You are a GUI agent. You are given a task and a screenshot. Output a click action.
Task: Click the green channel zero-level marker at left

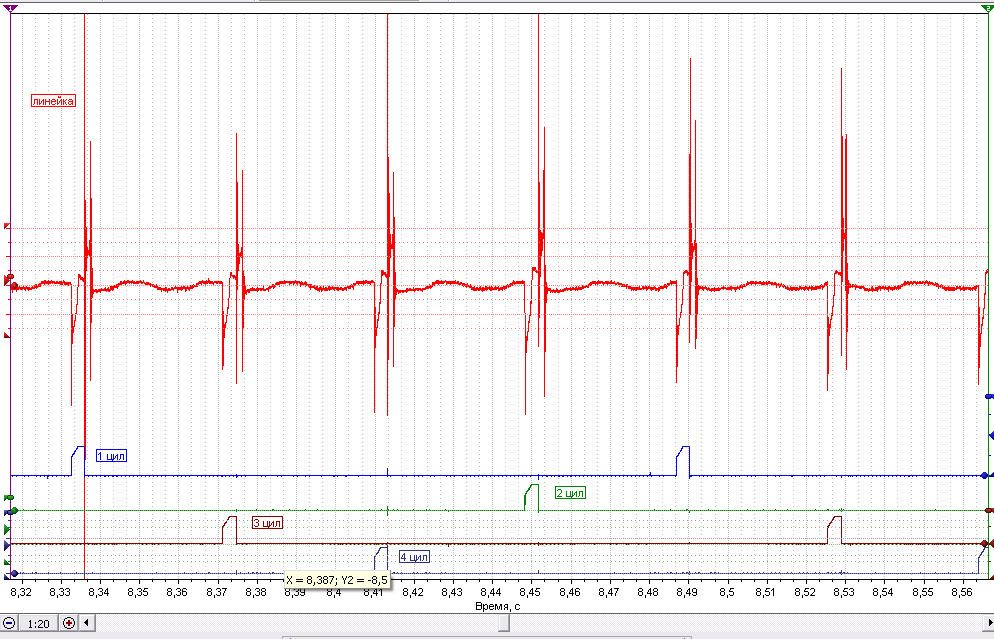14,510
